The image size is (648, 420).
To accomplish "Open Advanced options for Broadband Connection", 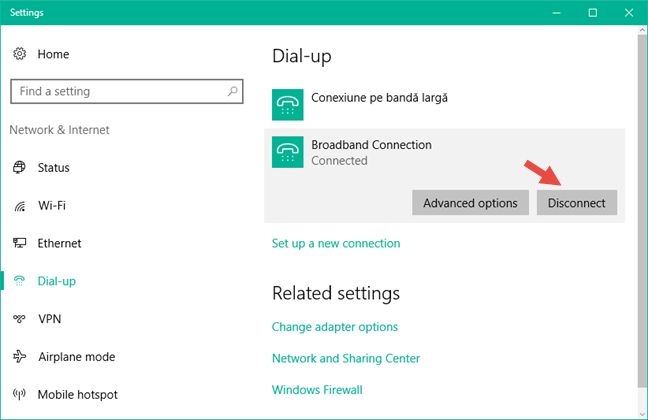I will coord(470,203).
